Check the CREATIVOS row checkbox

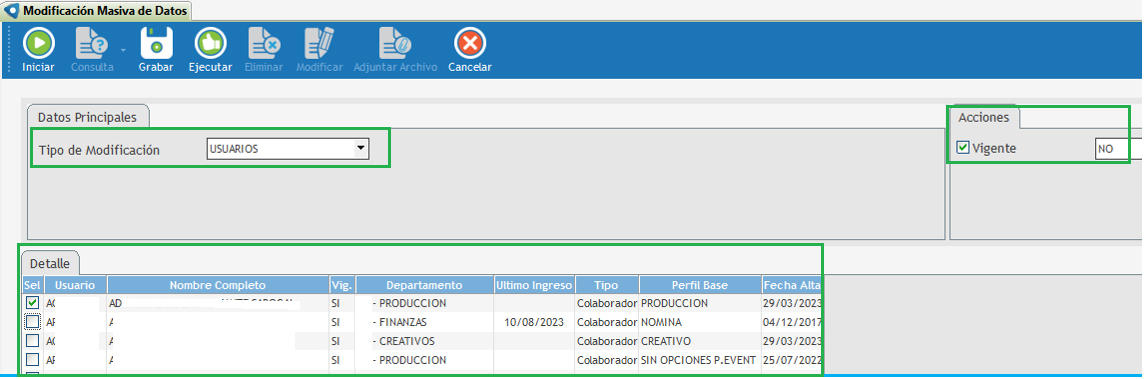coord(33,340)
